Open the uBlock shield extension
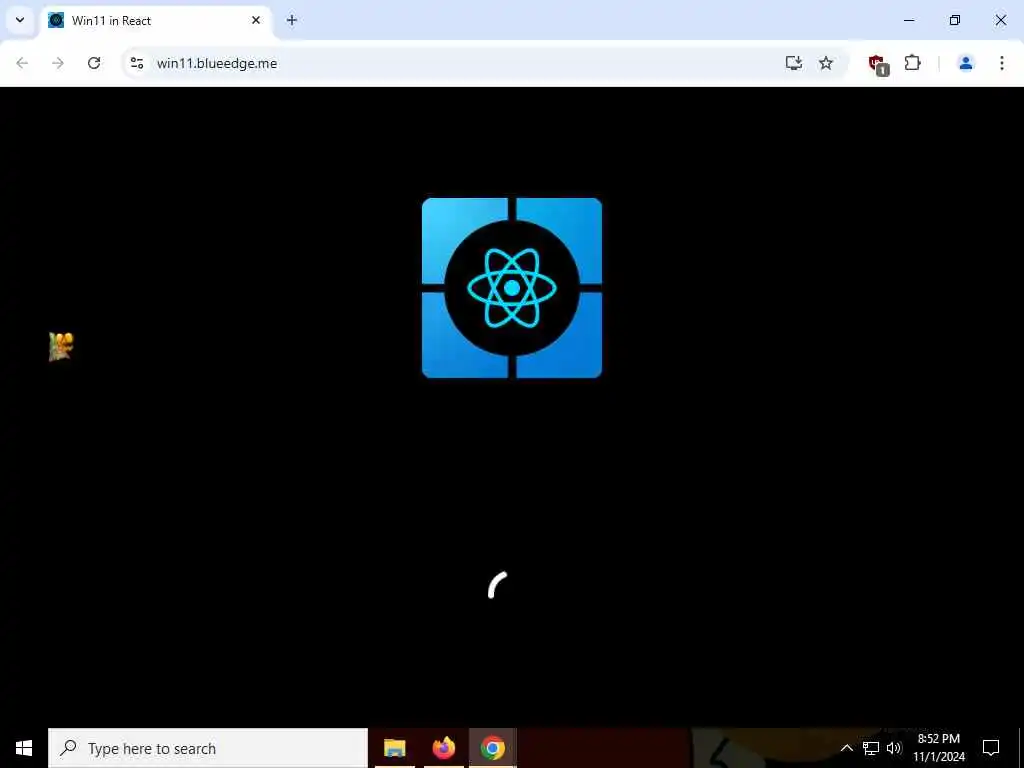 [x=878, y=64]
